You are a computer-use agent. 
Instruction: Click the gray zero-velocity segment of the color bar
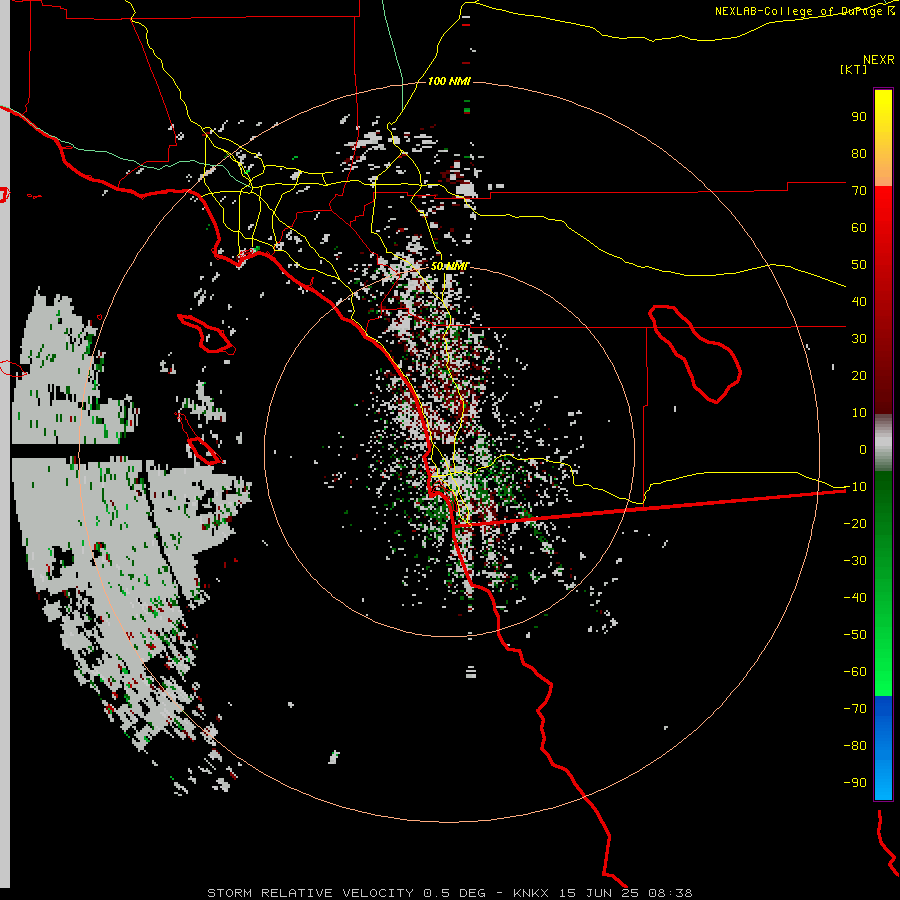click(x=883, y=443)
